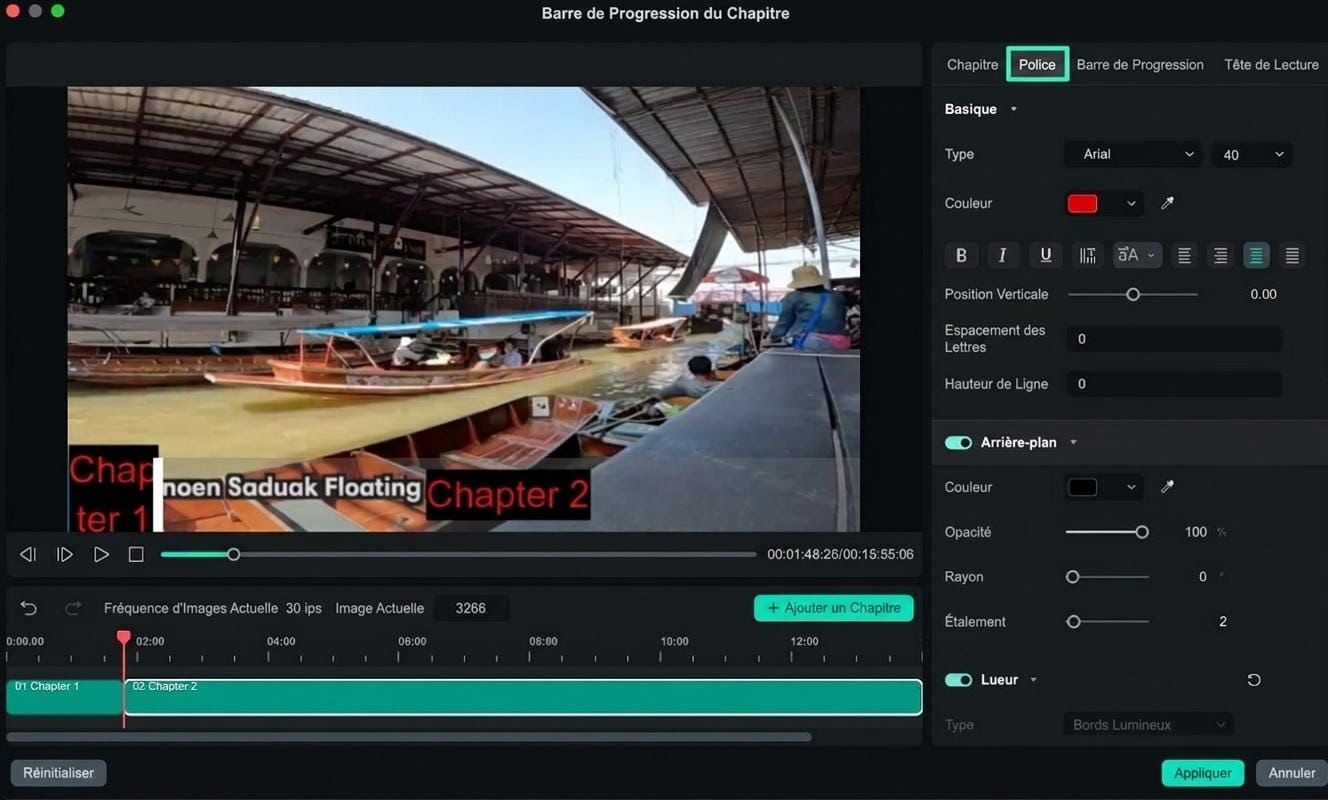Image resolution: width=1328 pixels, height=800 pixels.
Task: Open the Barre de Progression tab
Action: click(1140, 64)
